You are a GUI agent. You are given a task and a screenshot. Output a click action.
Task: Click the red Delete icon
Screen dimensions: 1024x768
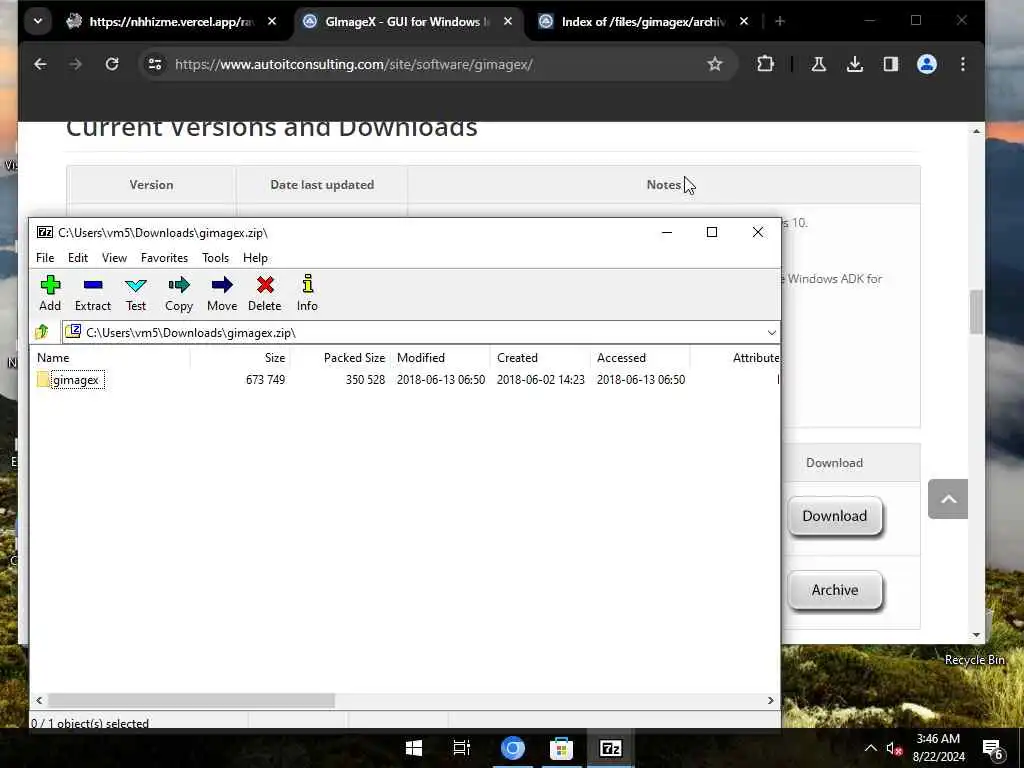tap(264, 293)
